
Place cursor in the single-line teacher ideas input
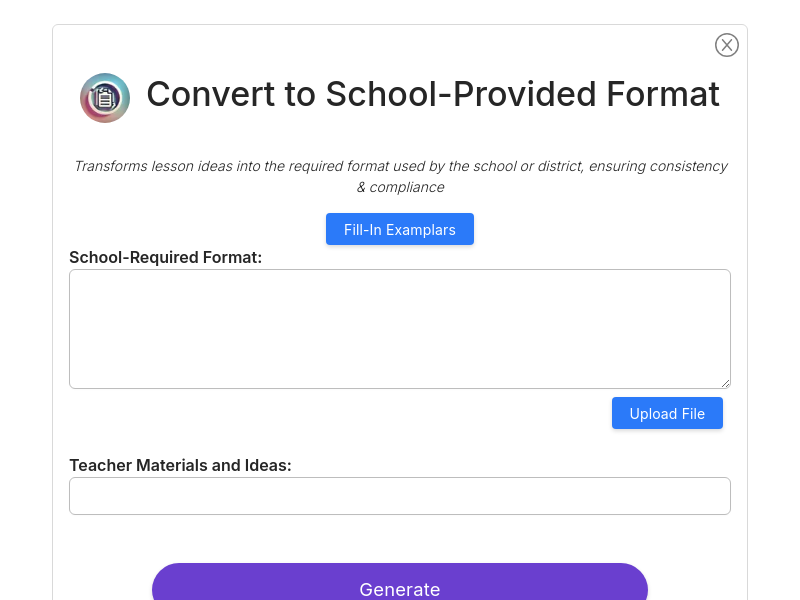tap(399, 496)
